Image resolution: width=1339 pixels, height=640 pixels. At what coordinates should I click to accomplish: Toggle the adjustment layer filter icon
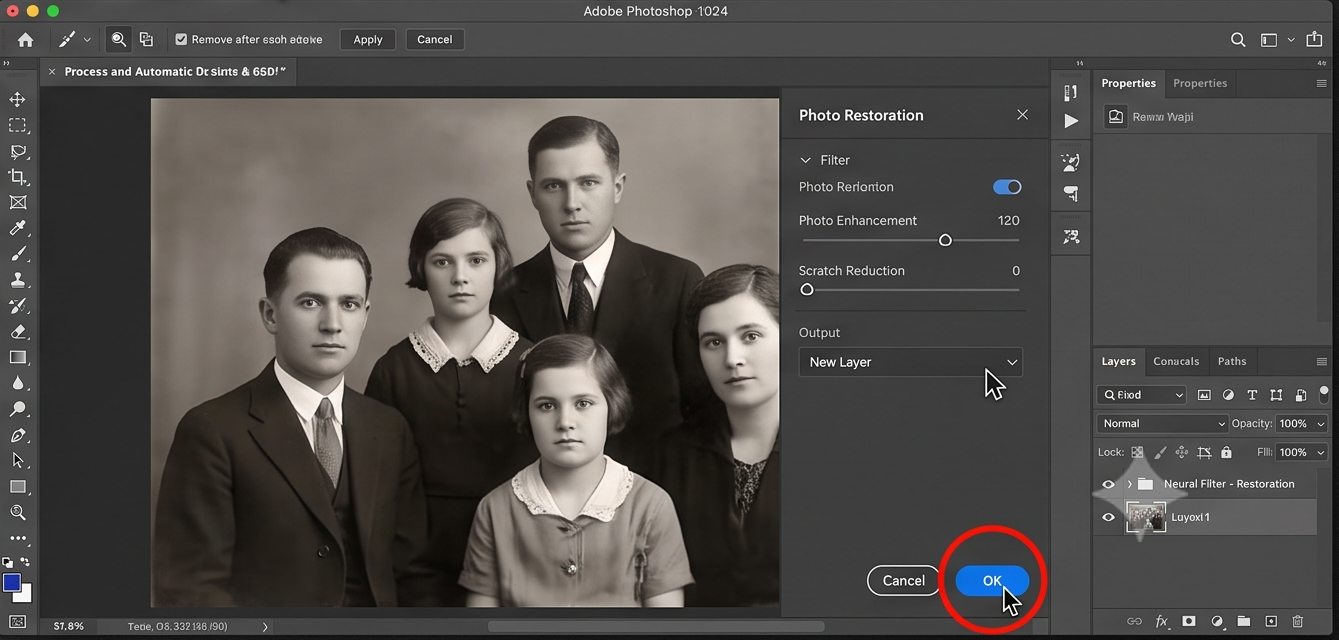[1228, 395]
